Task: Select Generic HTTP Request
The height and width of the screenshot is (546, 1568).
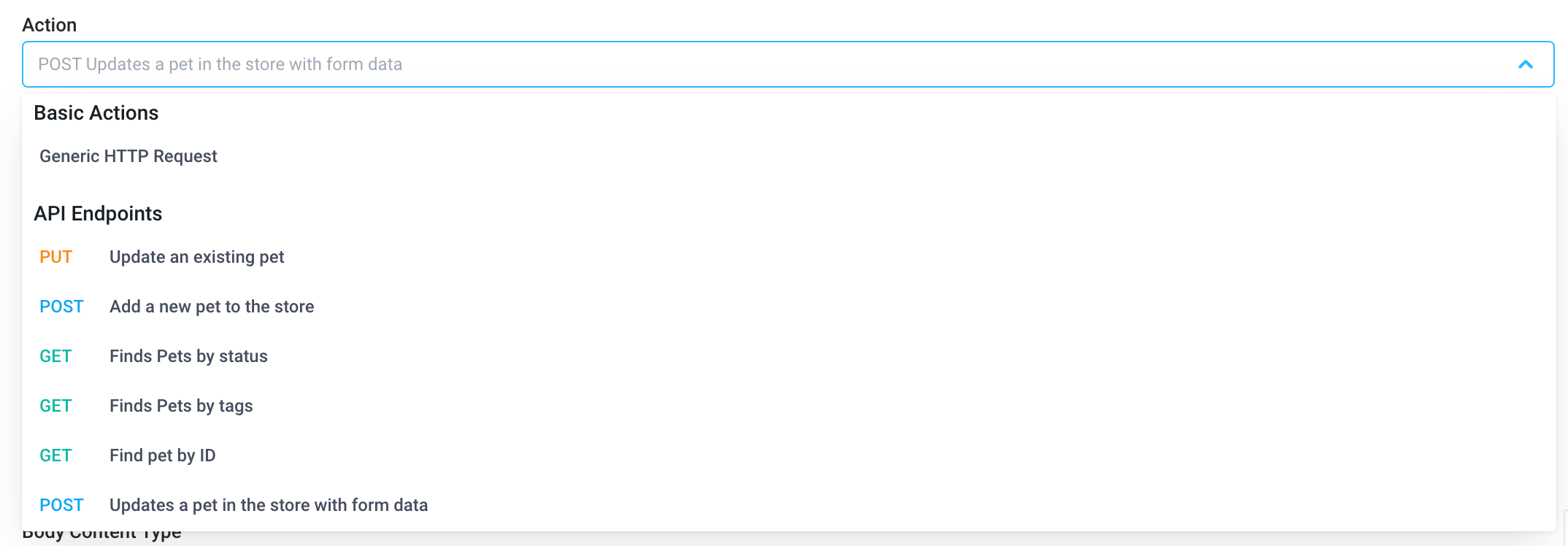Action: pos(128,155)
